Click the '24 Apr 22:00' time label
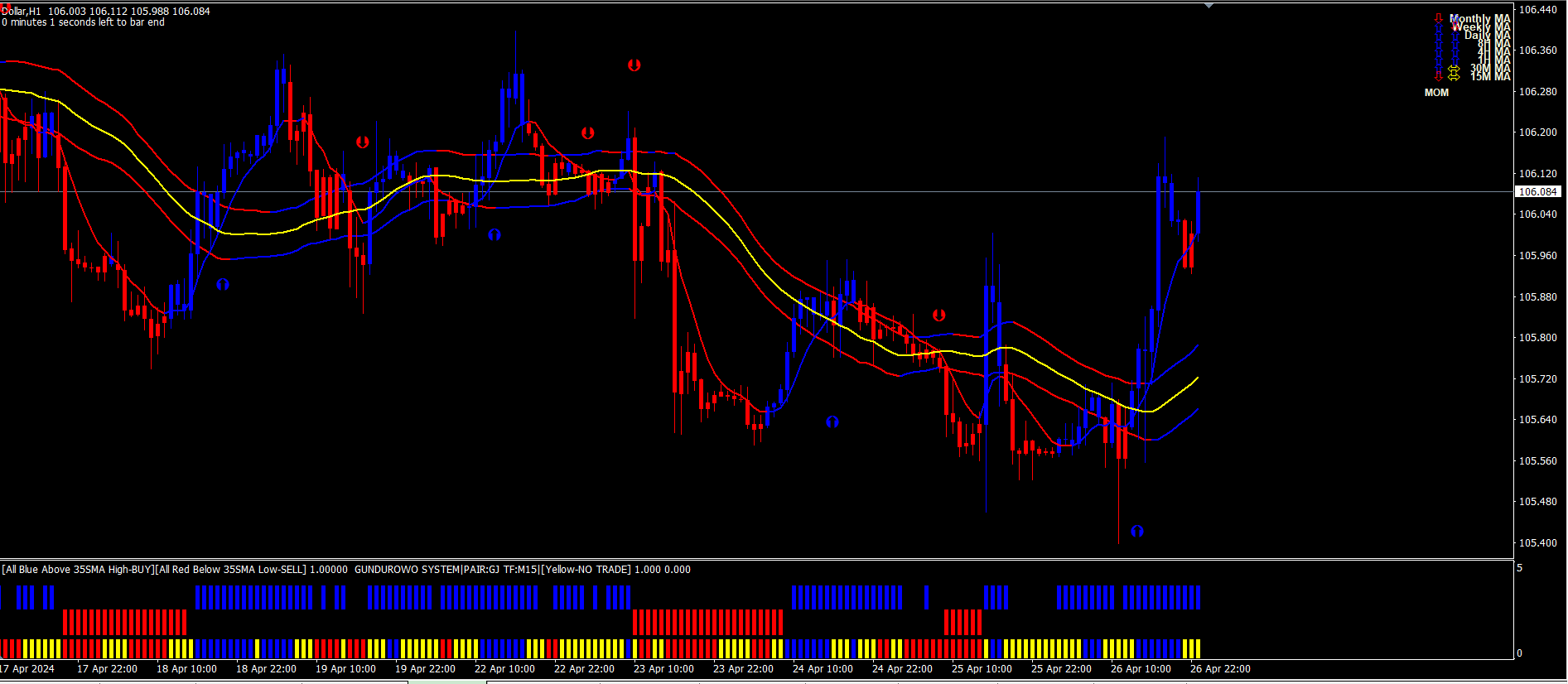The height and width of the screenshot is (684, 1568). (902, 669)
